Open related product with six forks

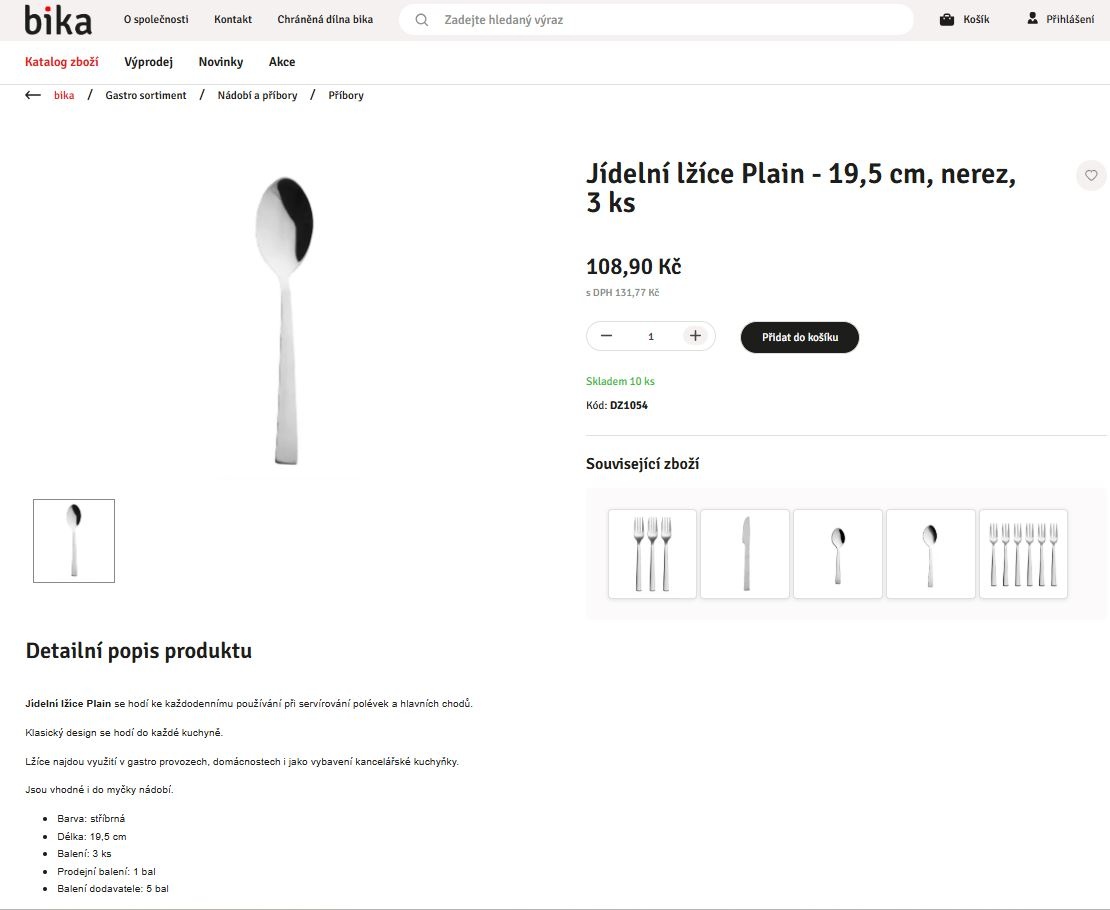[1023, 554]
